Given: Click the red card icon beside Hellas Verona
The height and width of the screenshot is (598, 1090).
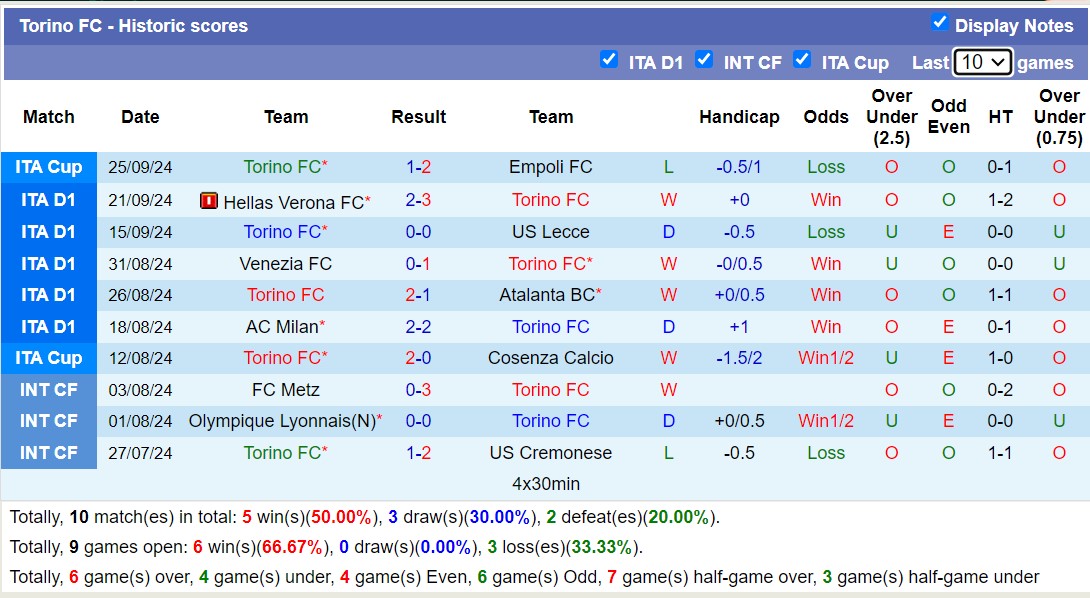Looking at the screenshot, I should click(209, 201).
